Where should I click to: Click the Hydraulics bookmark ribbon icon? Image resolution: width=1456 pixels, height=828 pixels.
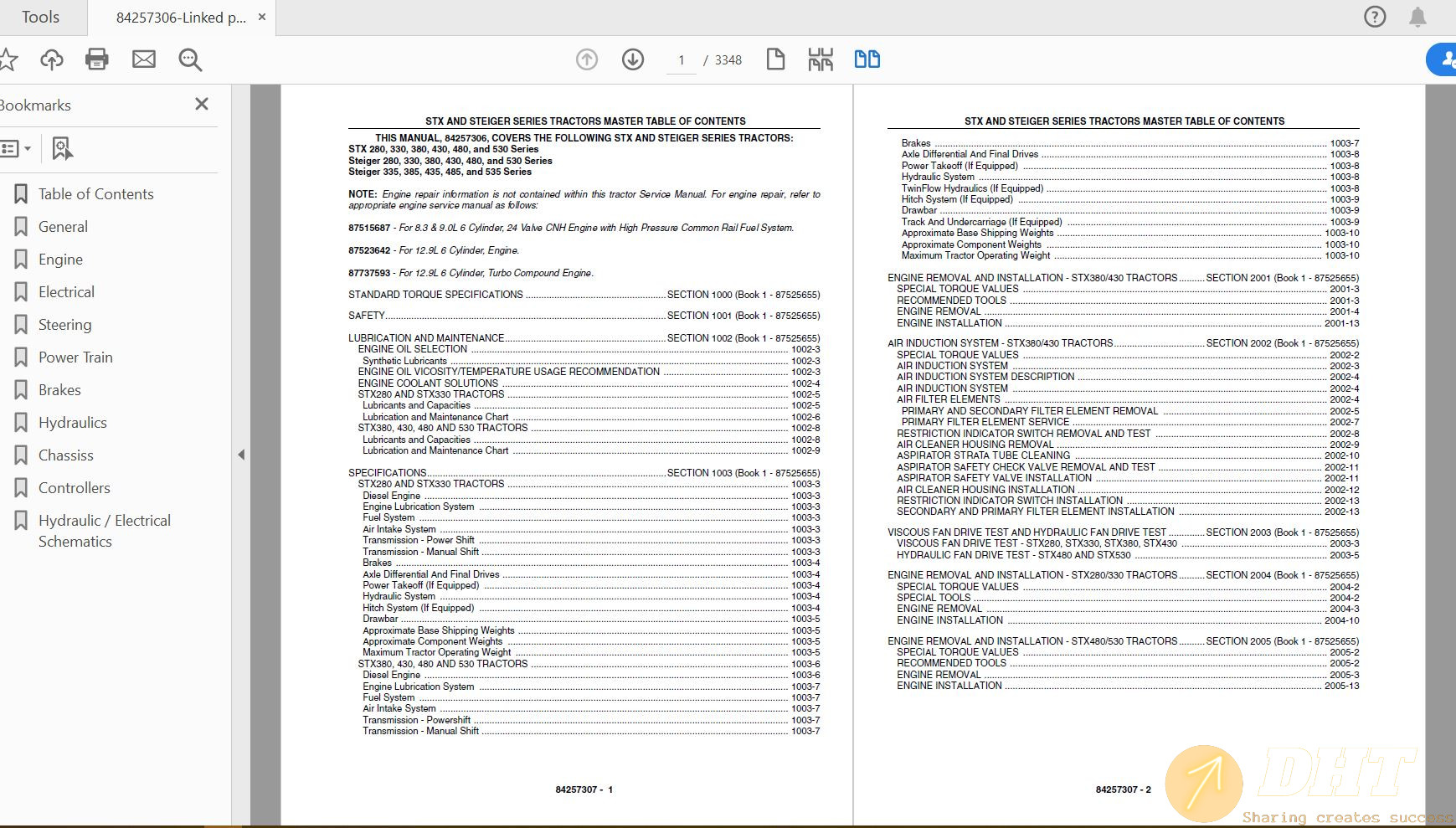click(21, 423)
